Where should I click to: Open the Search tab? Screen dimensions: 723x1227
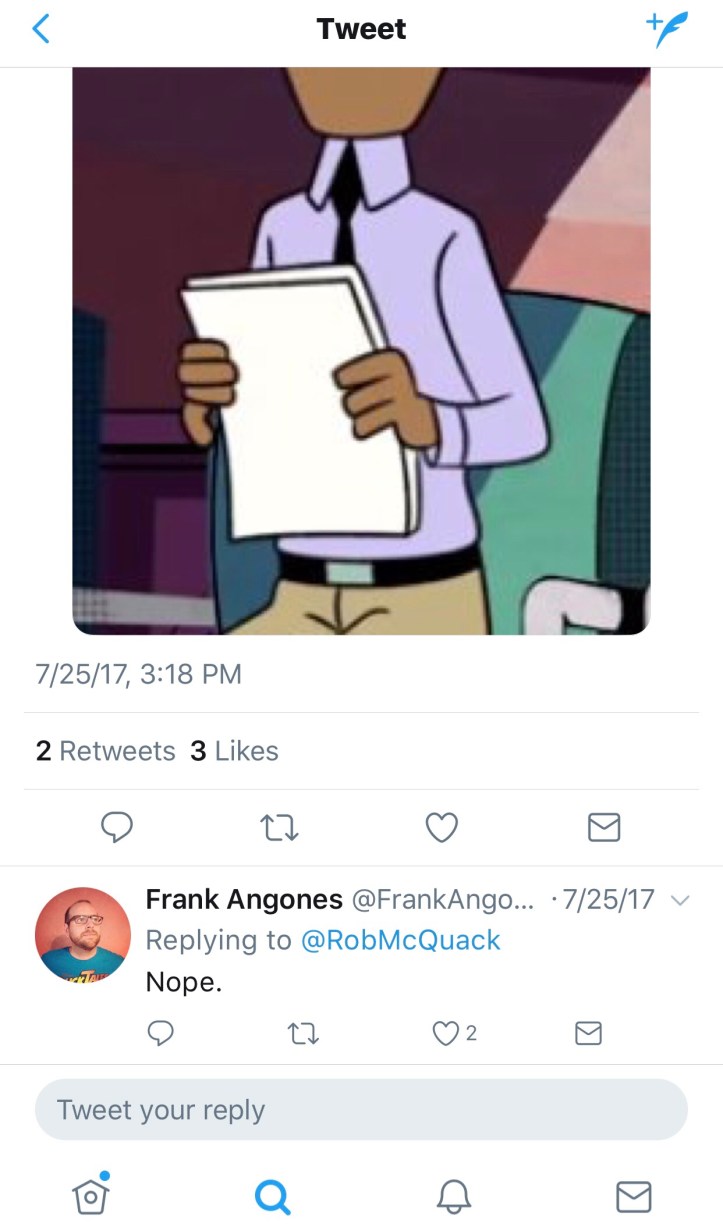pos(272,1195)
